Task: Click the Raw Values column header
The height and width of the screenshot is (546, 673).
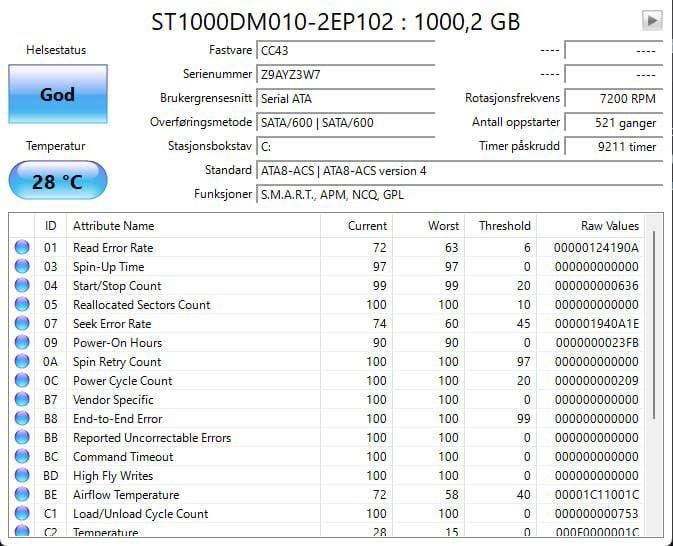Action: tap(591, 225)
